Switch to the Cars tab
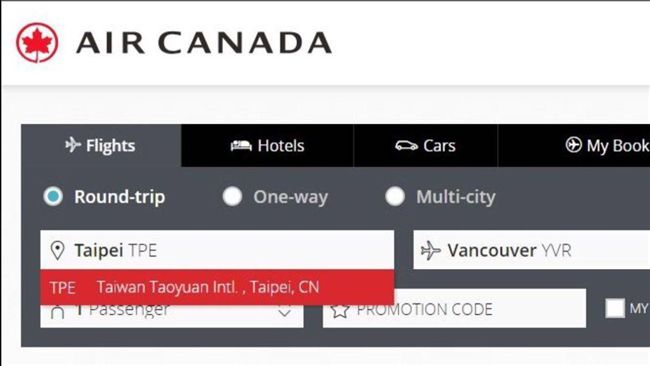 click(x=425, y=145)
